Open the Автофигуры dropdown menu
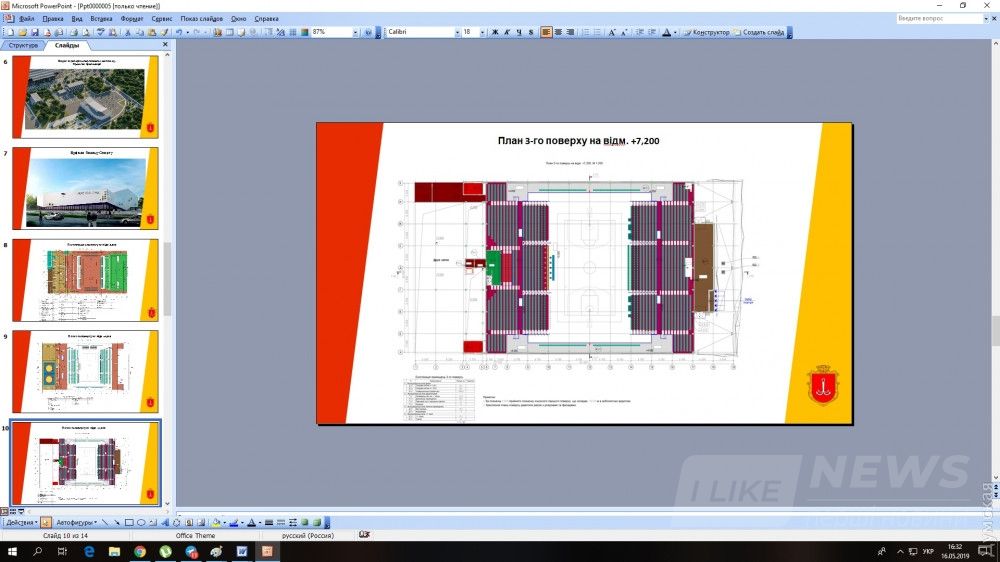The width and height of the screenshot is (1000, 562). pyautogui.click(x=76, y=522)
